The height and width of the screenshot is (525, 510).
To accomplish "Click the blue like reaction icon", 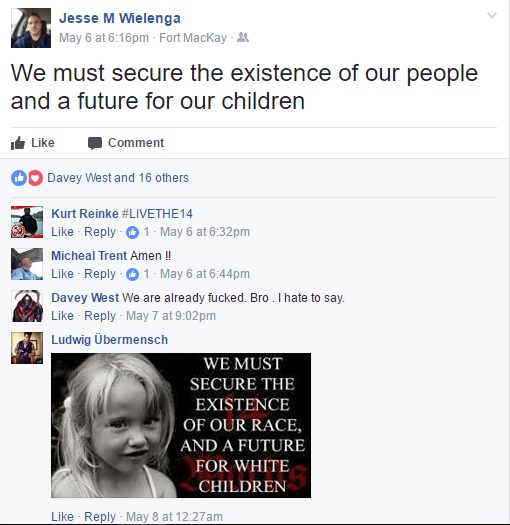I will pyautogui.click(x=19, y=178).
